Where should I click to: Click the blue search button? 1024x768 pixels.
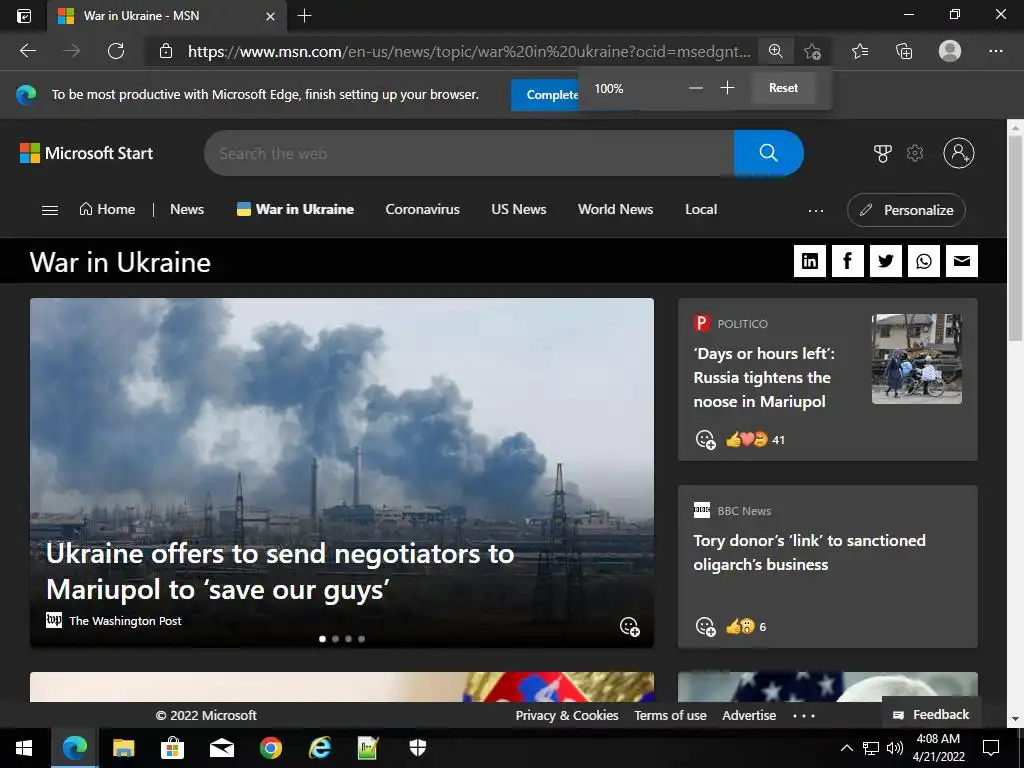769,153
